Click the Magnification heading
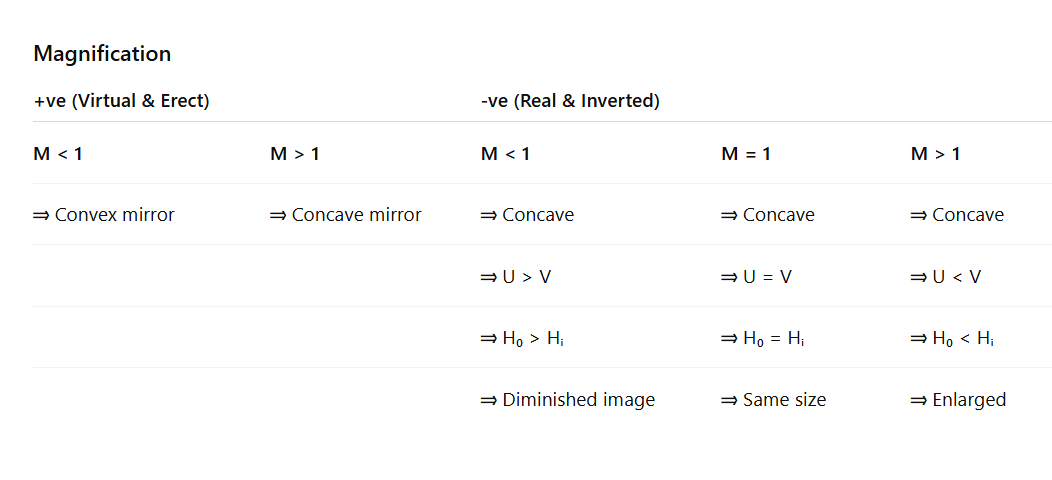Image resolution: width=1052 pixels, height=480 pixels. tap(102, 54)
